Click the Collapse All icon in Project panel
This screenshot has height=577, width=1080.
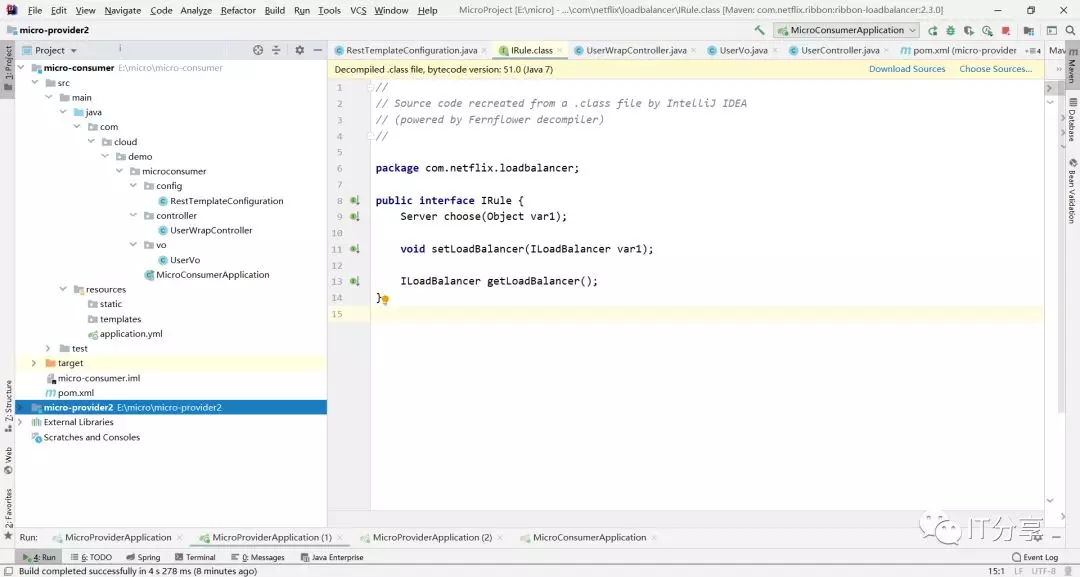pos(276,50)
